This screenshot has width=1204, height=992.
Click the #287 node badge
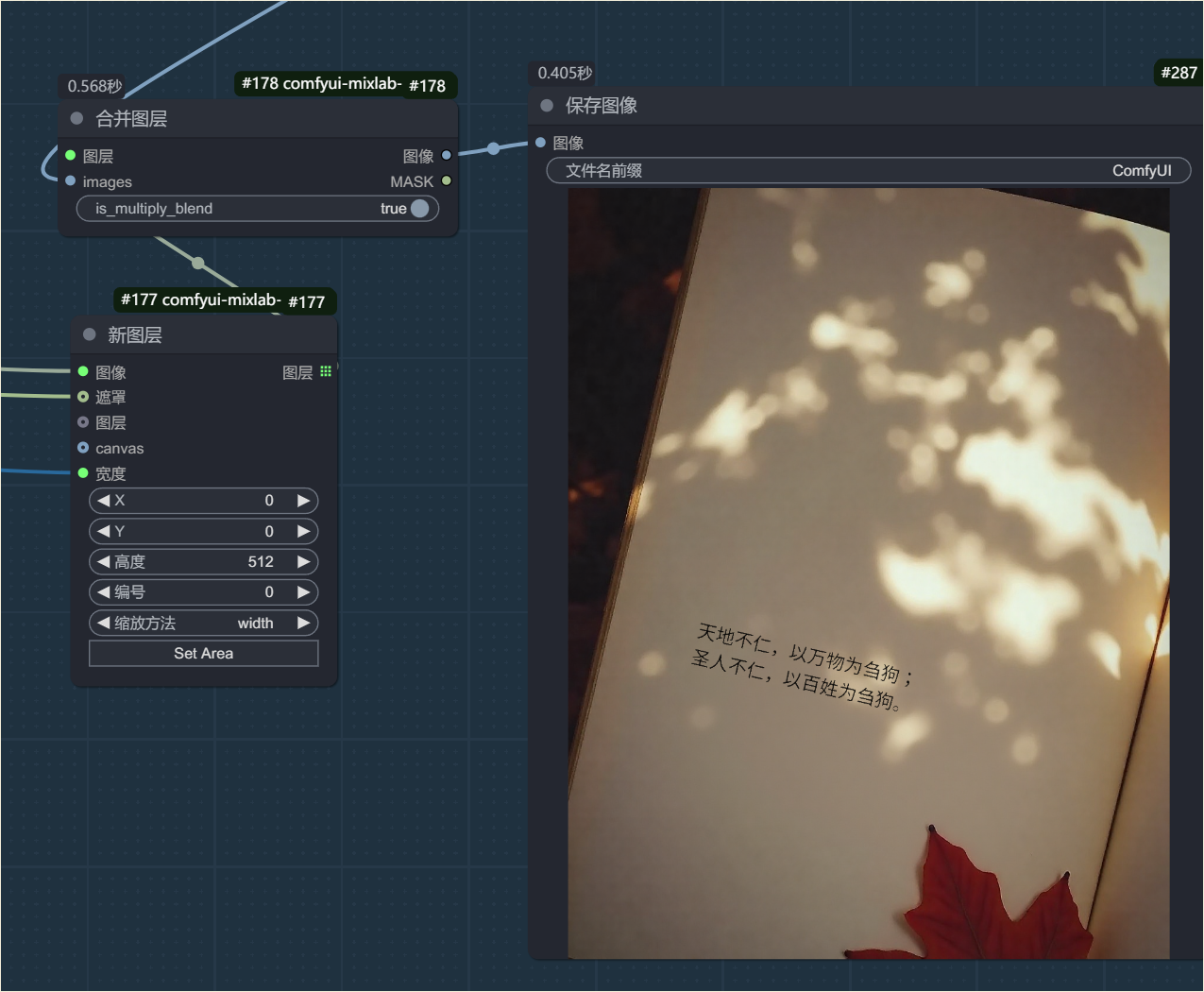click(1179, 73)
